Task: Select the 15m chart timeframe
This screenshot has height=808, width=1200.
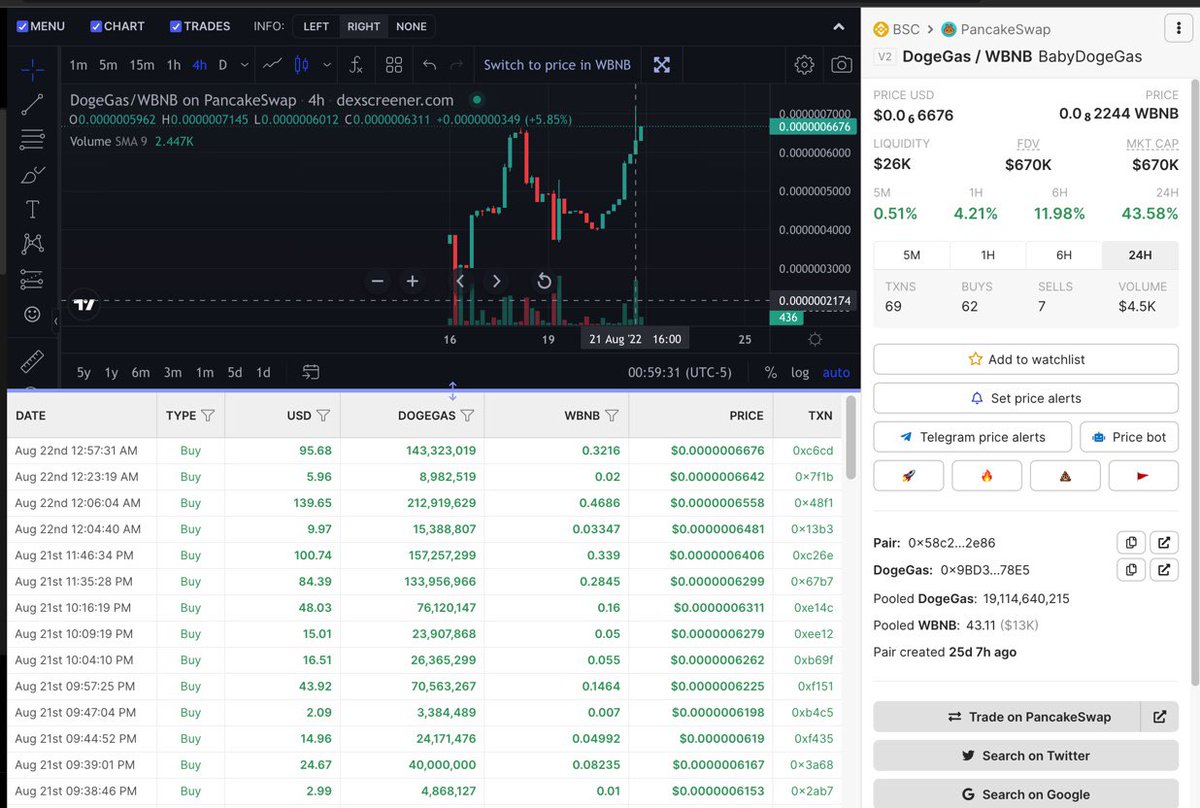Action: pos(142,65)
